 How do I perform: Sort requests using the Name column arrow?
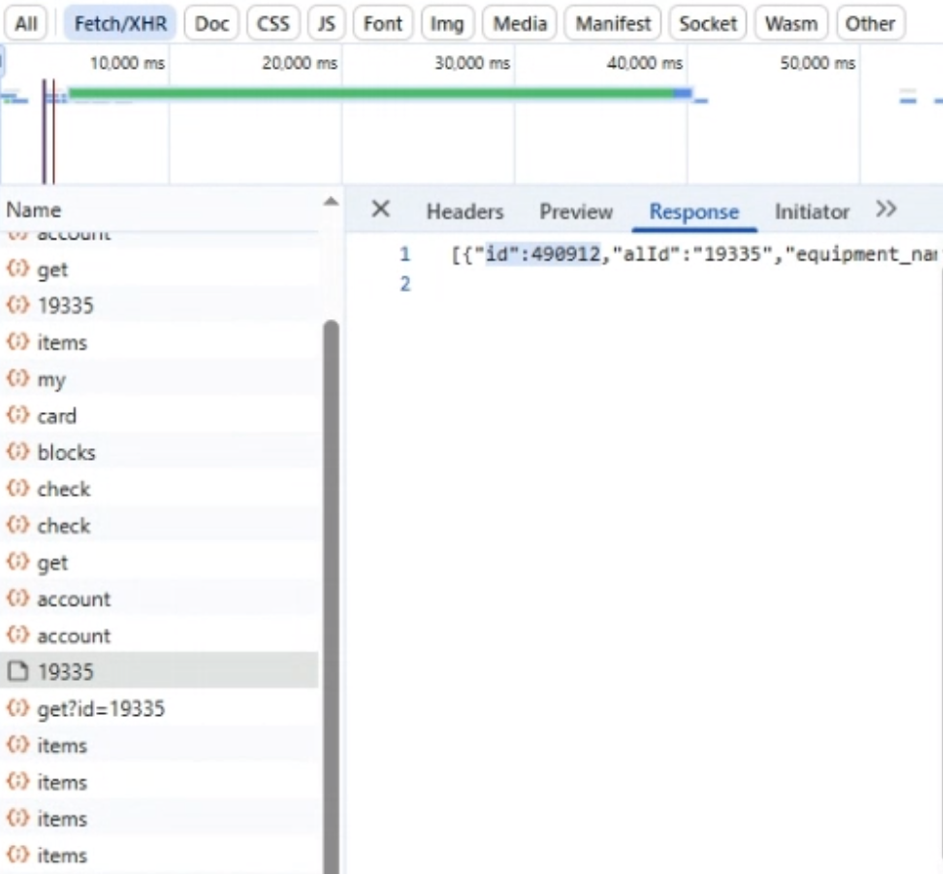330,203
